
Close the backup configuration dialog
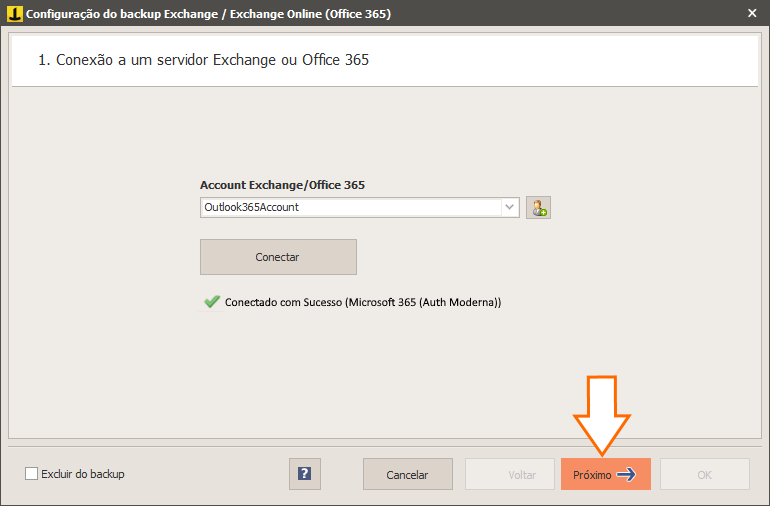coord(752,13)
